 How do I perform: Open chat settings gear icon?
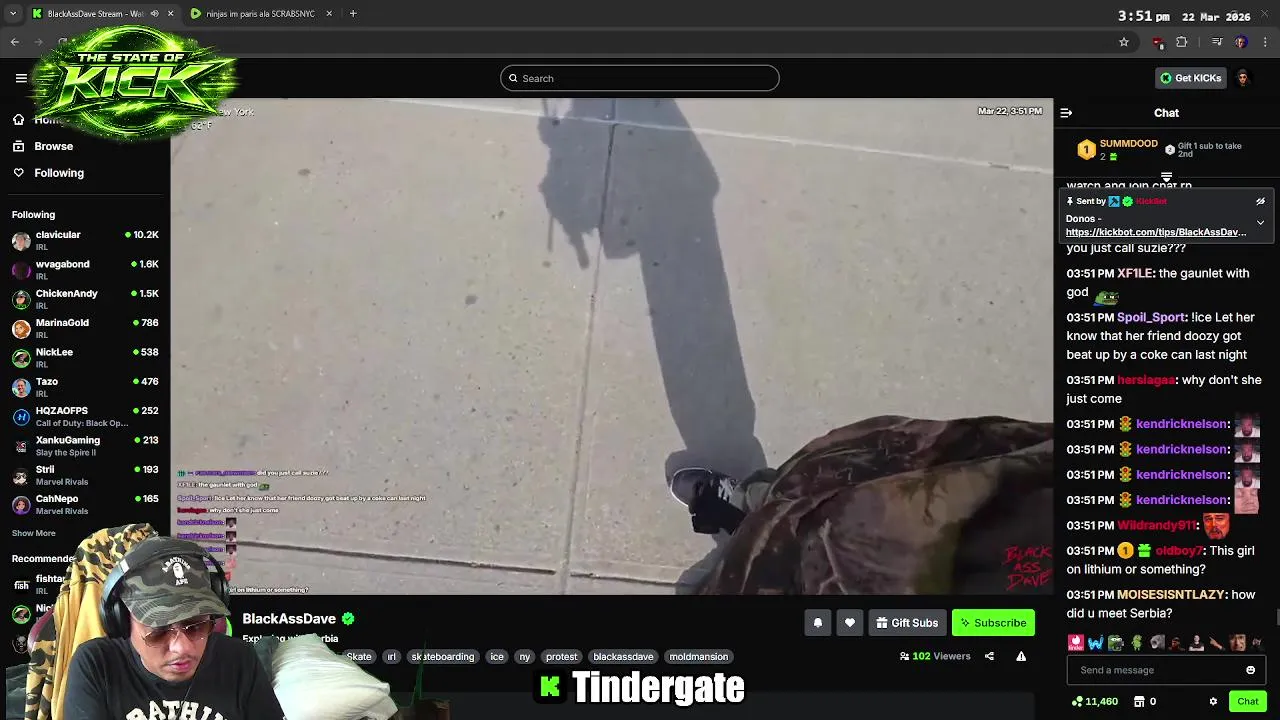coord(1213,702)
